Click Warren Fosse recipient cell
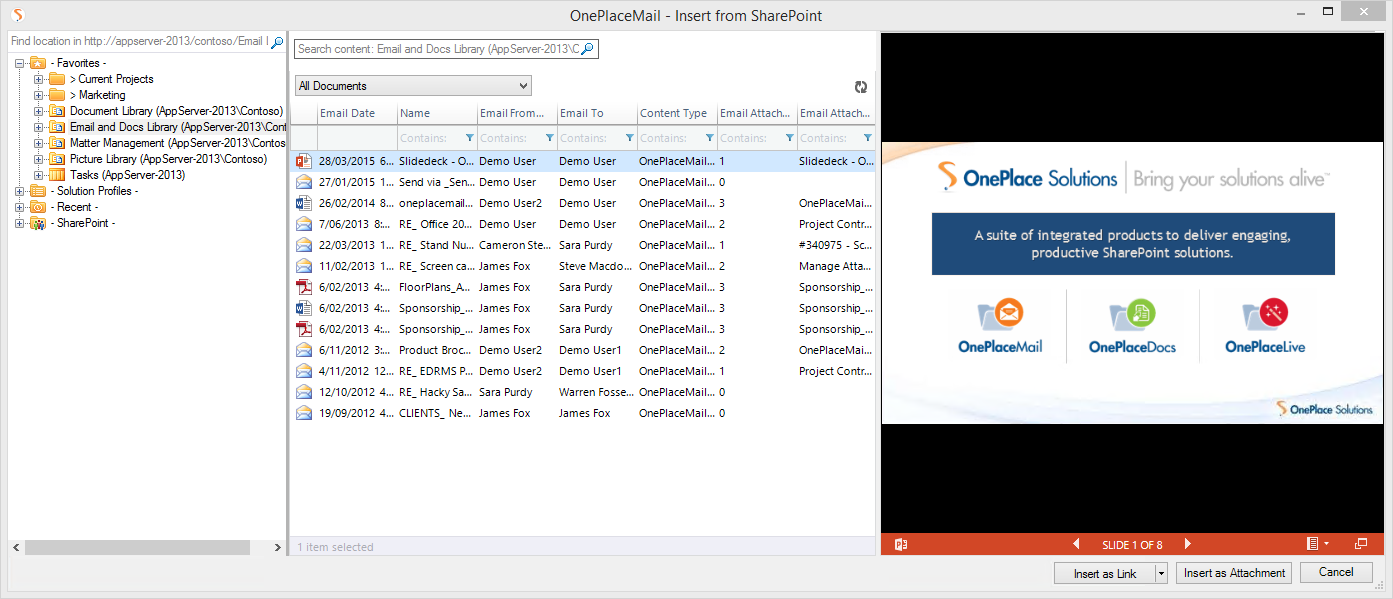This screenshot has height=599, width=1393. (x=596, y=392)
